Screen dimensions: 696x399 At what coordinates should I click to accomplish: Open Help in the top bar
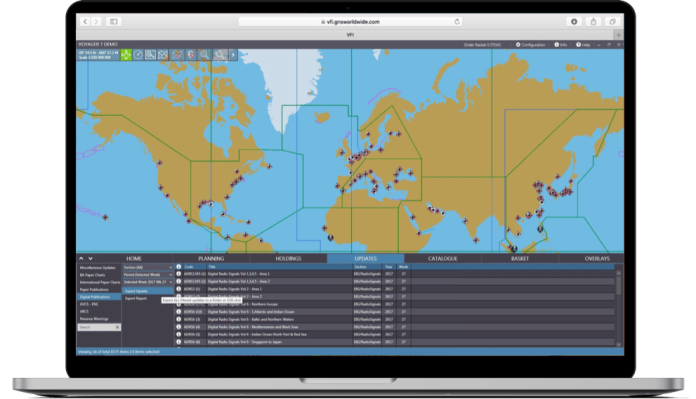click(x=583, y=45)
